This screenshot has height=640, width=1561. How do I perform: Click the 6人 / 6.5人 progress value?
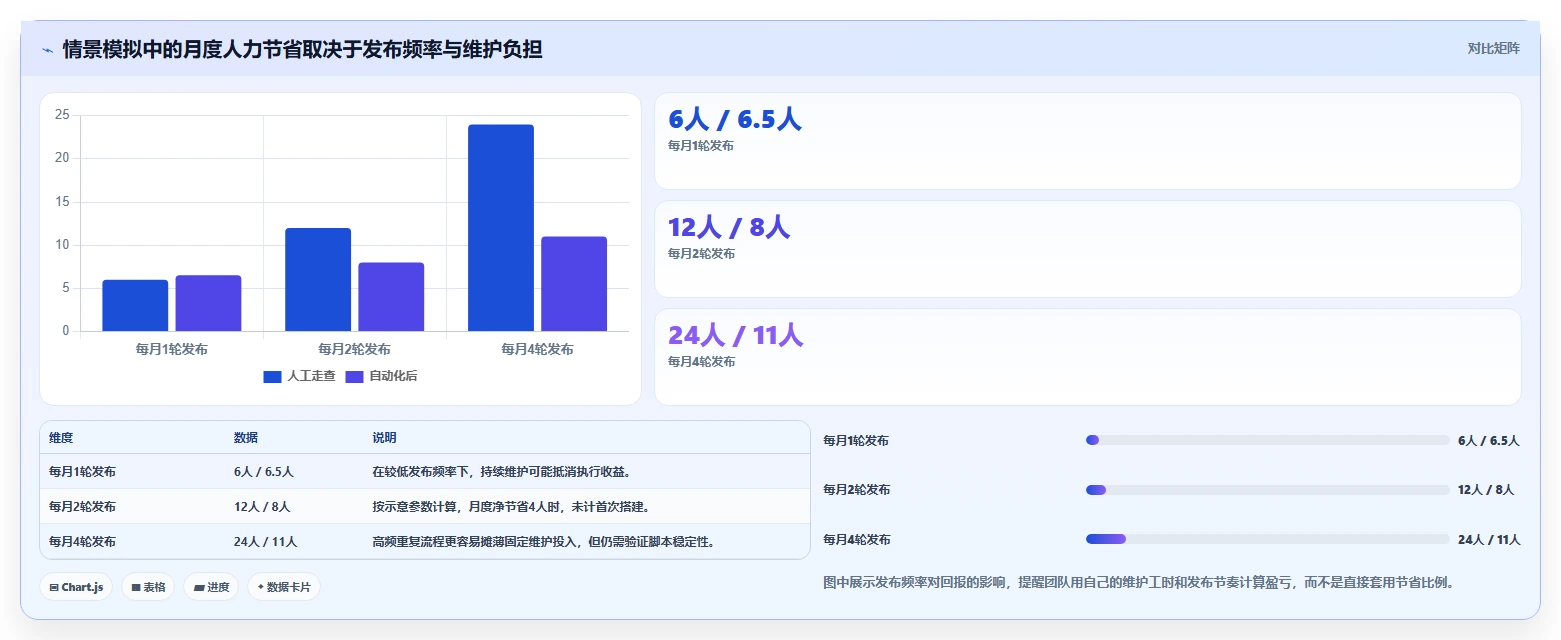1489,440
